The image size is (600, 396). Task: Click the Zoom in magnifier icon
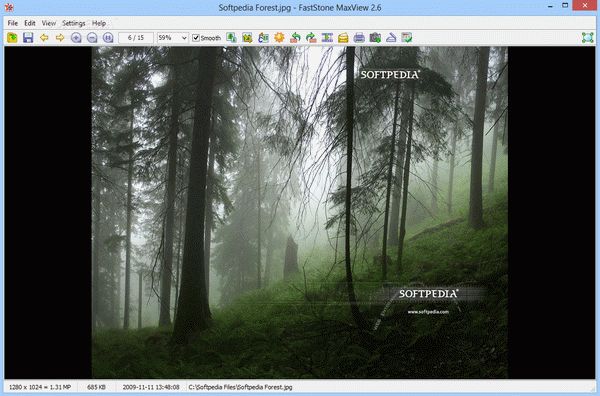coord(76,37)
